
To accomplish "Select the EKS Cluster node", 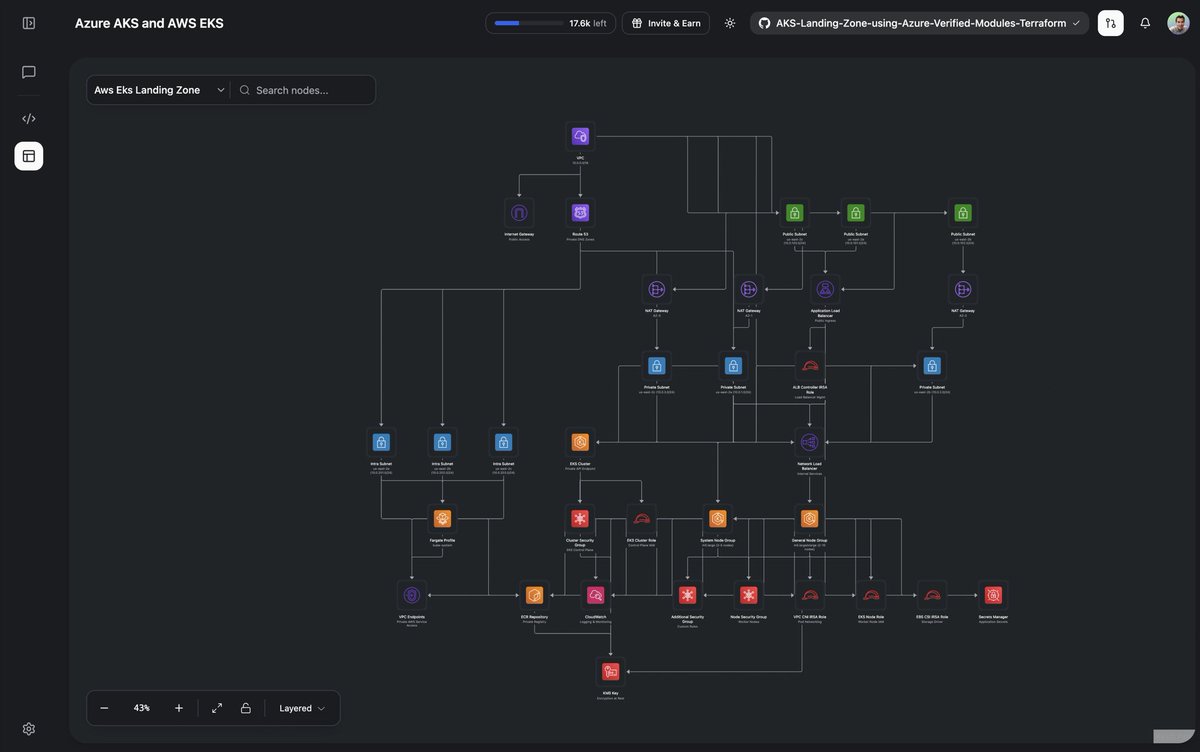I will (x=580, y=442).
